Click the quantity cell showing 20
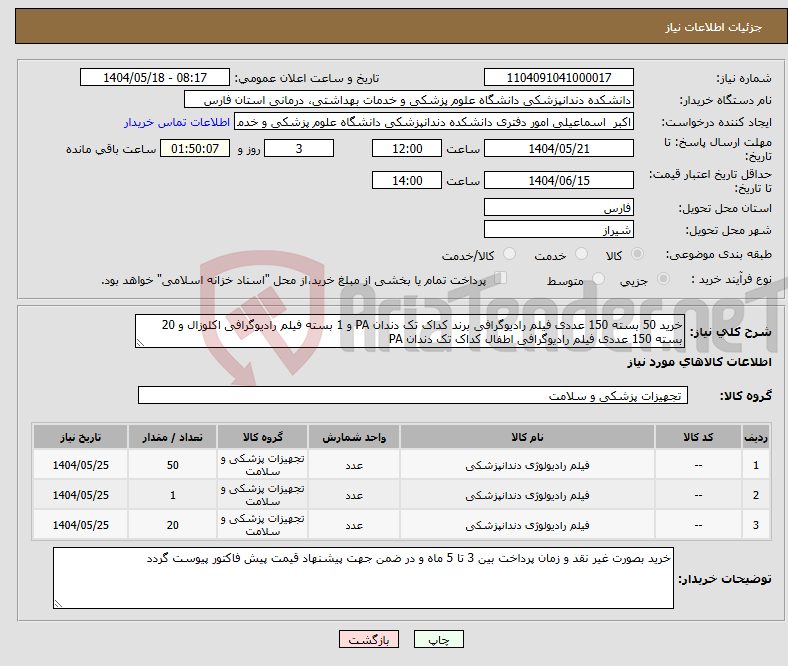Image resolution: width=788 pixels, height=666 pixels. pyautogui.click(x=172, y=525)
